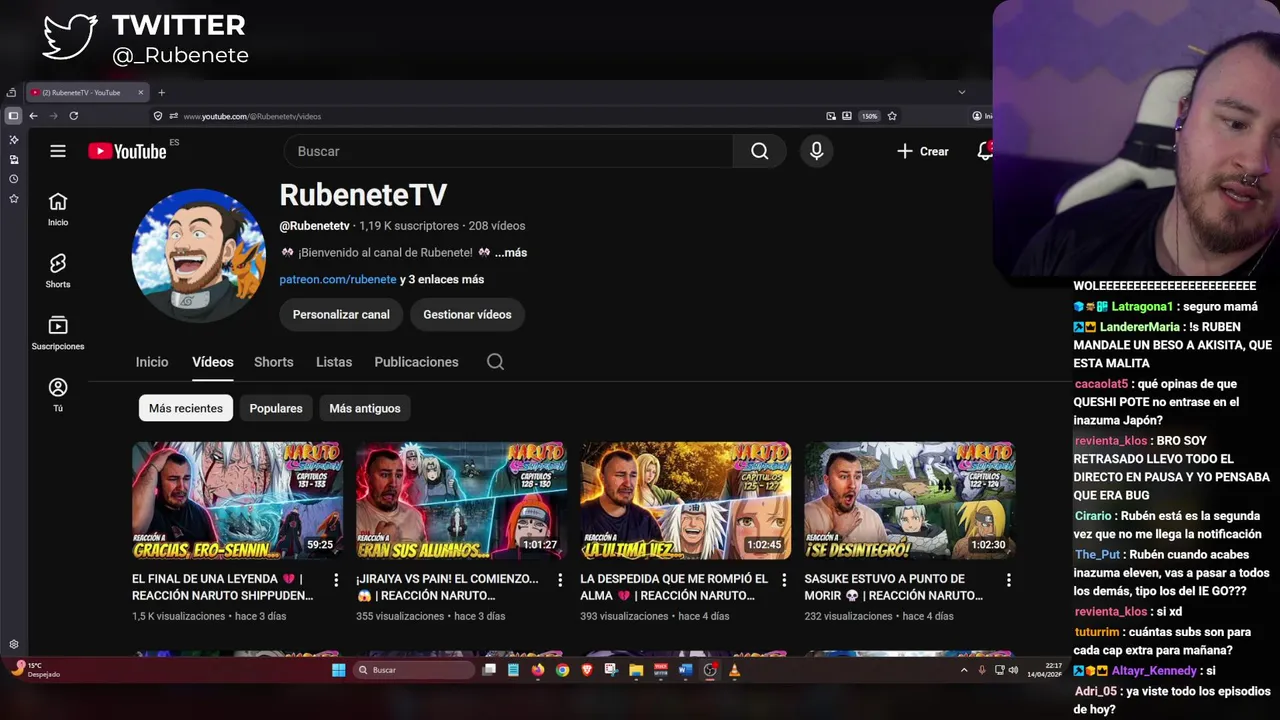Click Gestionar vídeos button
Image resolution: width=1280 pixels, height=720 pixels.
pyautogui.click(x=467, y=314)
